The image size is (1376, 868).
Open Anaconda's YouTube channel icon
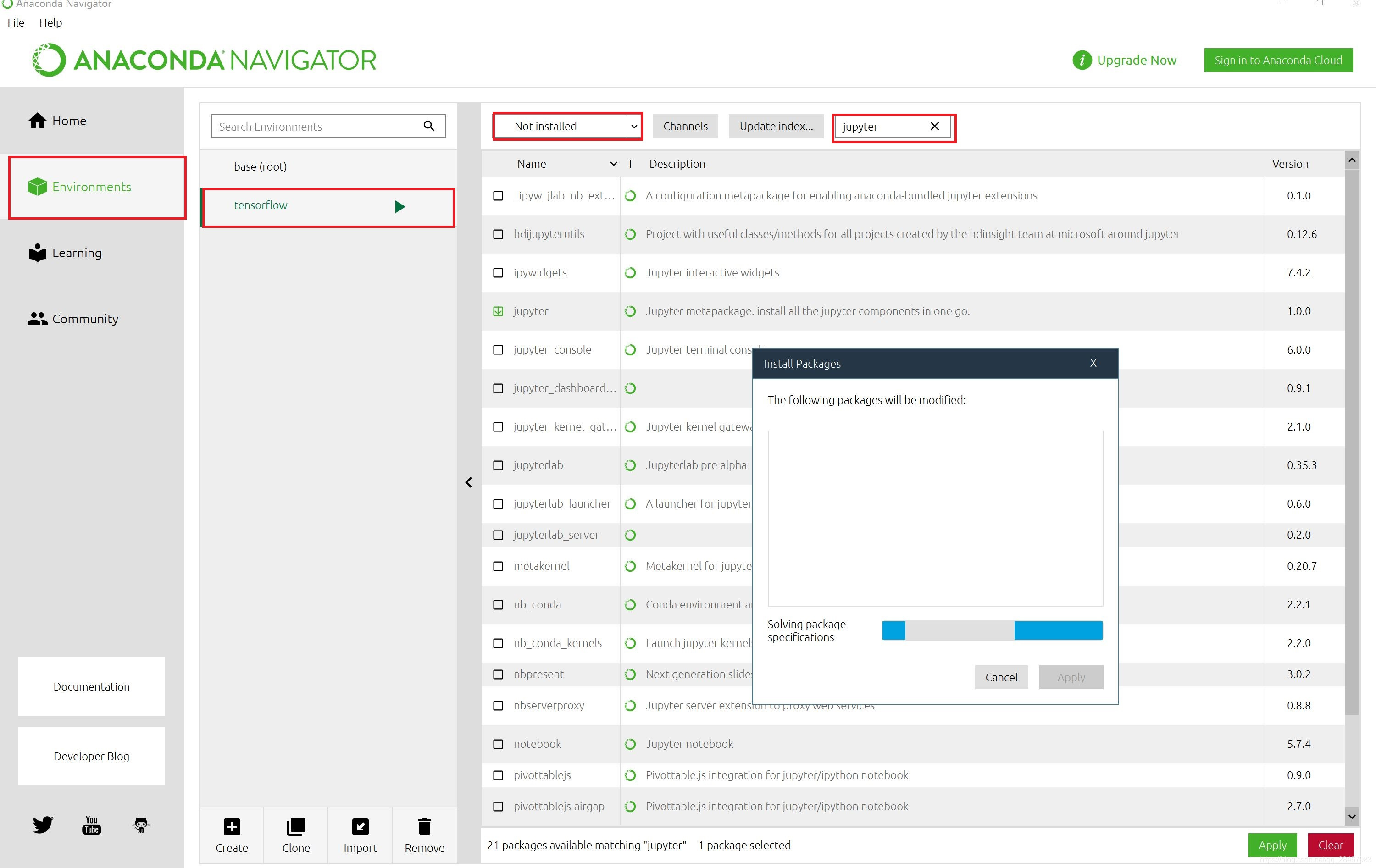click(91, 824)
